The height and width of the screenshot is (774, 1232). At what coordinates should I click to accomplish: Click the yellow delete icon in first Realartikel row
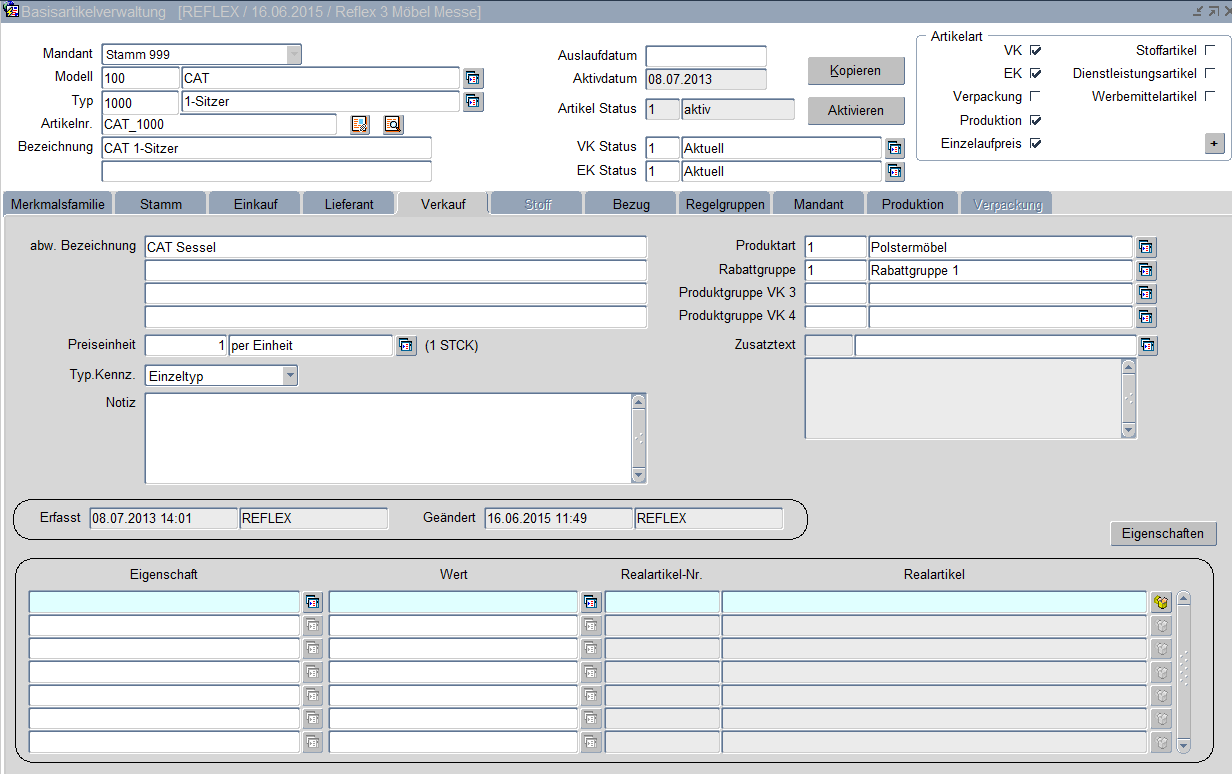[1160, 602]
